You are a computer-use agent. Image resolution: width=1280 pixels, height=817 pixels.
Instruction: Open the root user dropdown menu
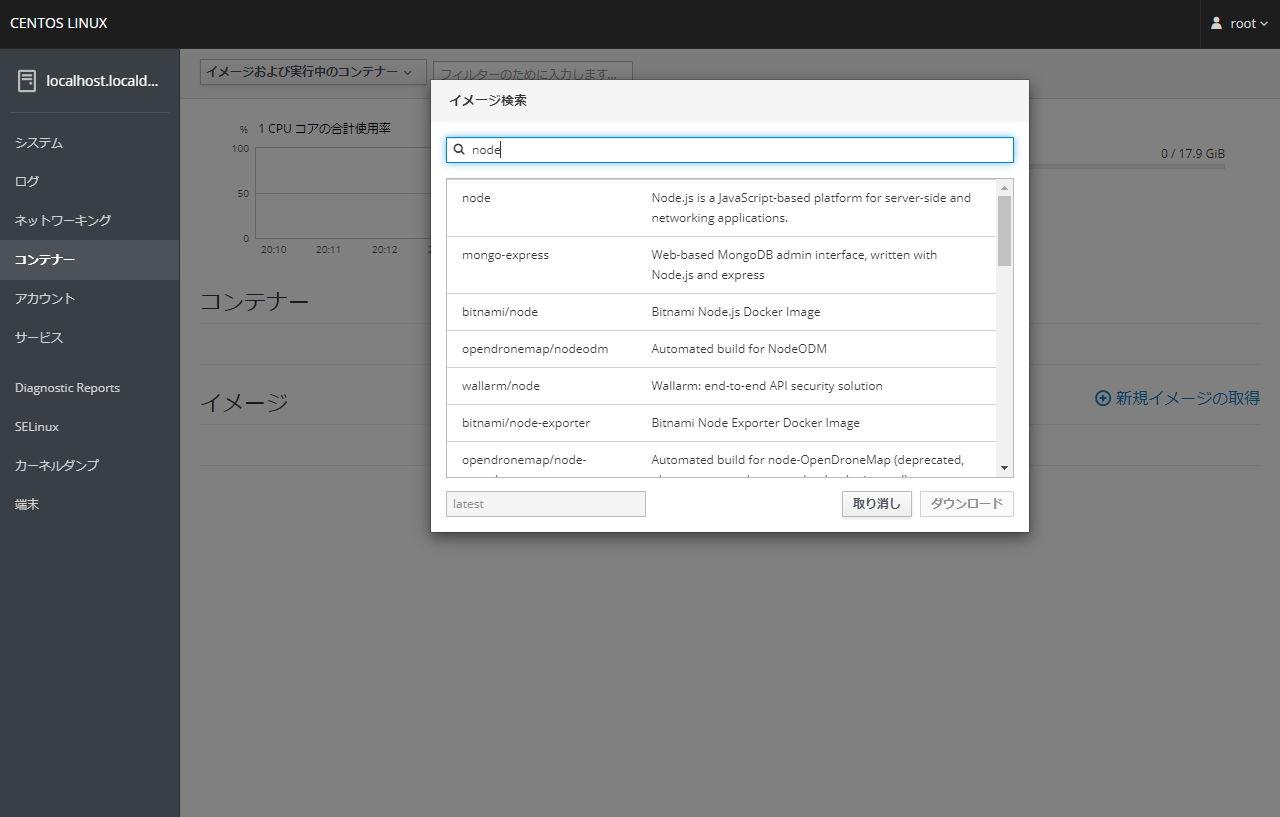click(x=1239, y=23)
